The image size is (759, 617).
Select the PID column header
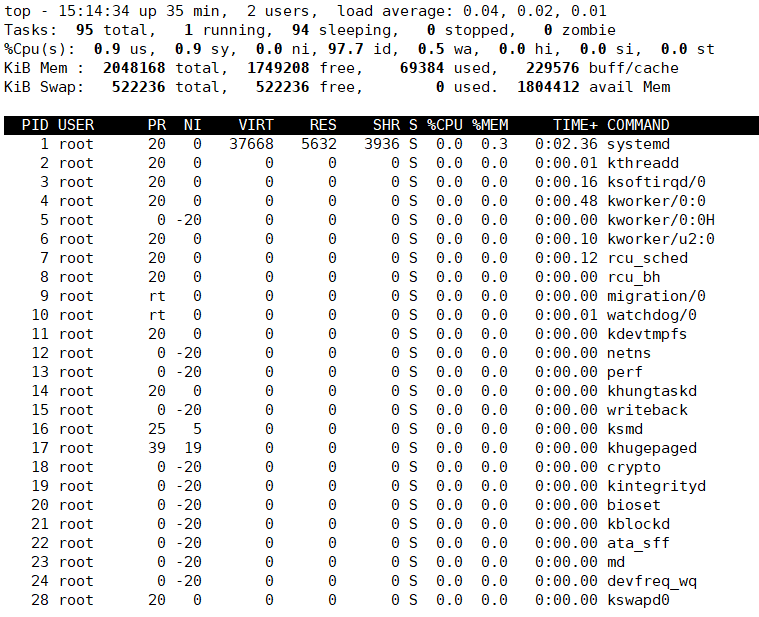[35, 125]
